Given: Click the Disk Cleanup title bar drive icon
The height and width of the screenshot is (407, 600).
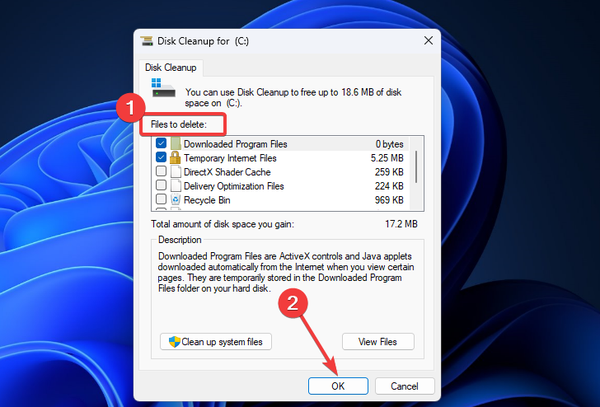Looking at the screenshot, I should 147,41.
